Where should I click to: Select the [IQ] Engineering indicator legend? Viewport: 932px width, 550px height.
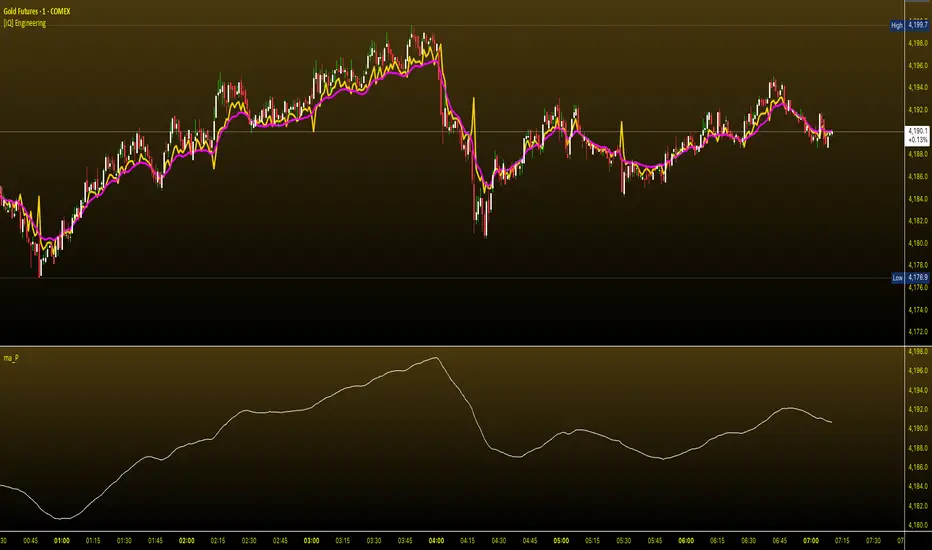pos(24,23)
